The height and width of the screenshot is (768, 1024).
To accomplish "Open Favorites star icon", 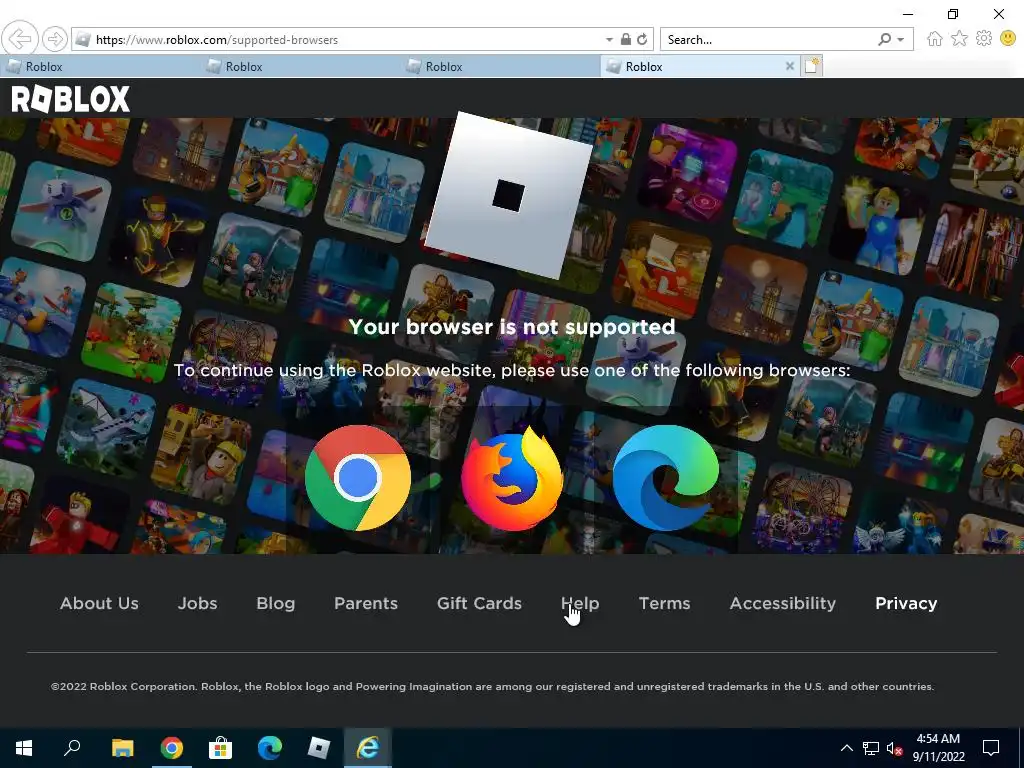I will (x=959, y=39).
